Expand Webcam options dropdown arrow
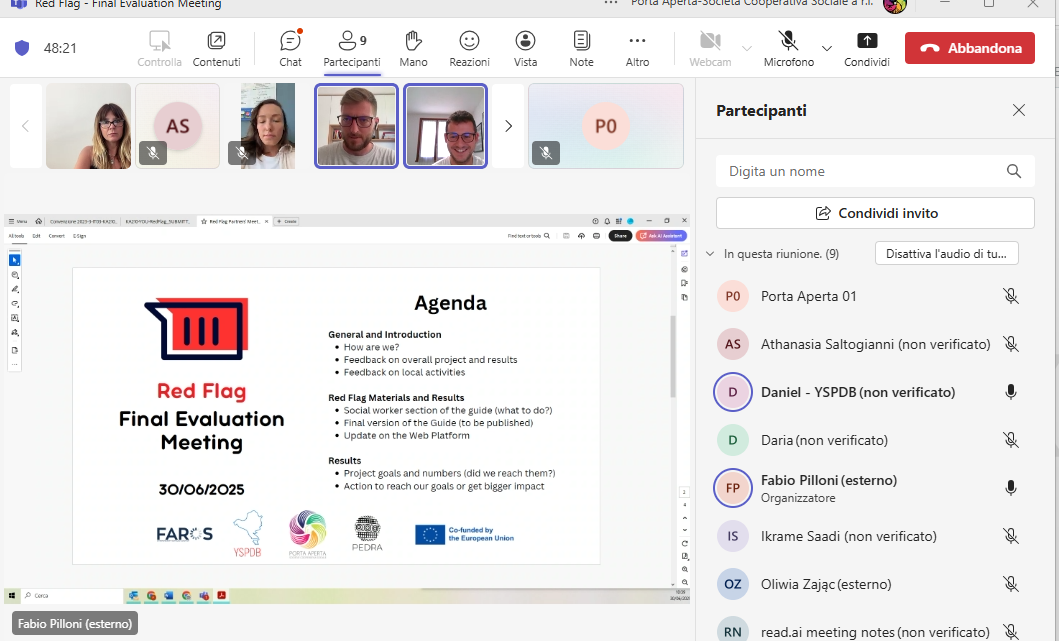This screenshot has height=641, width=1059. (x=747, y=48)
